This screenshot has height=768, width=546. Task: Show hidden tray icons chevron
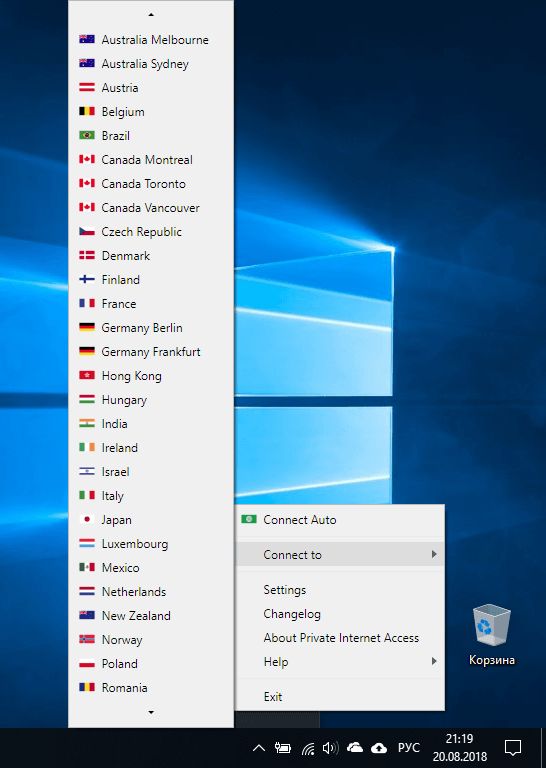pos(259,748)
